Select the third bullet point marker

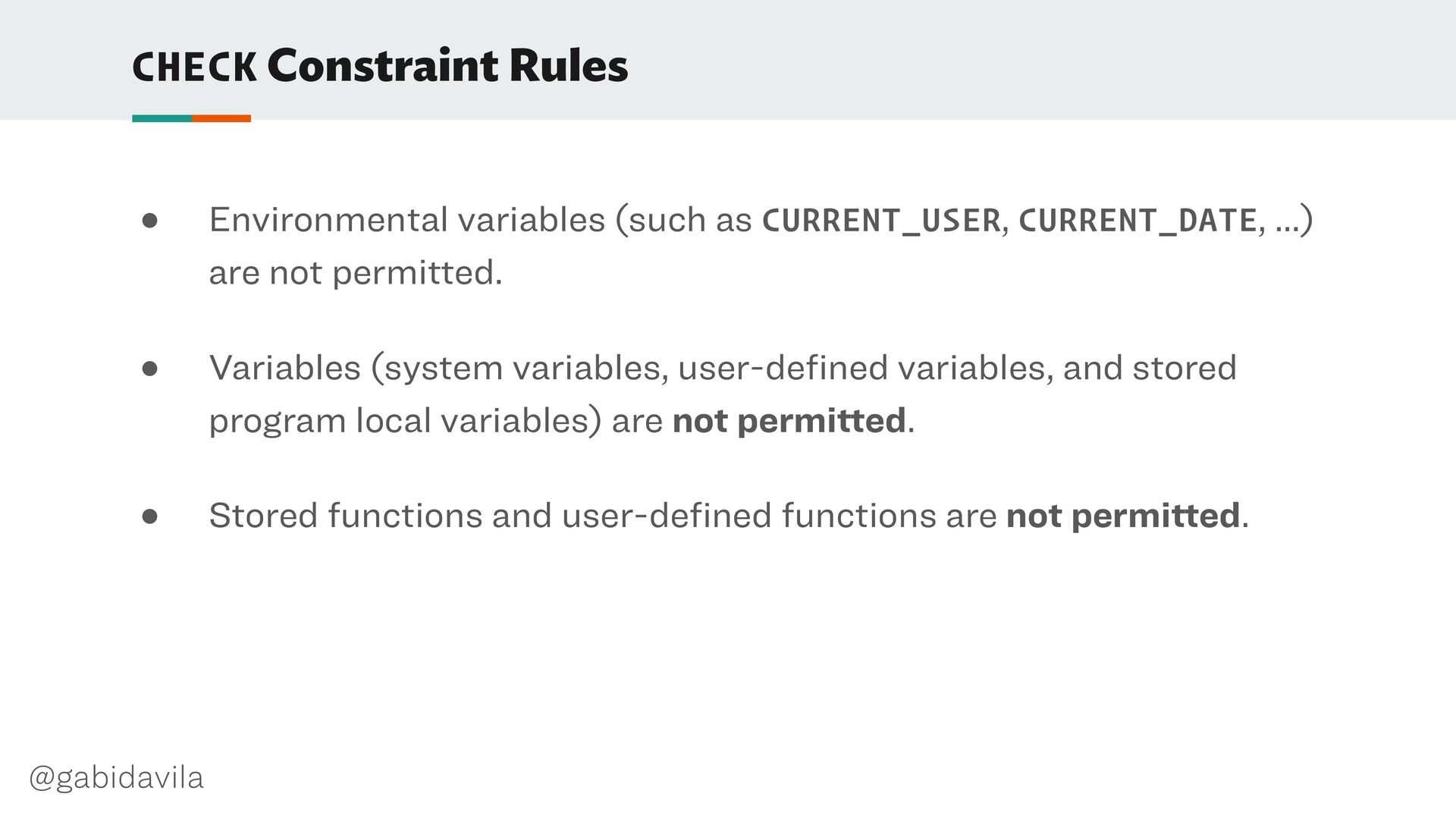click(149, 516)
